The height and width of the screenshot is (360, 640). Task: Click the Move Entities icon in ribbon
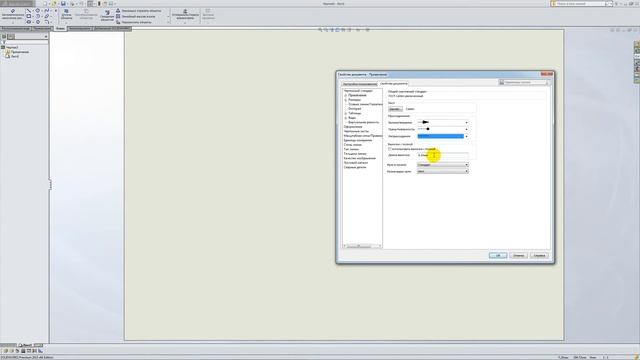[x=118, y=22]
